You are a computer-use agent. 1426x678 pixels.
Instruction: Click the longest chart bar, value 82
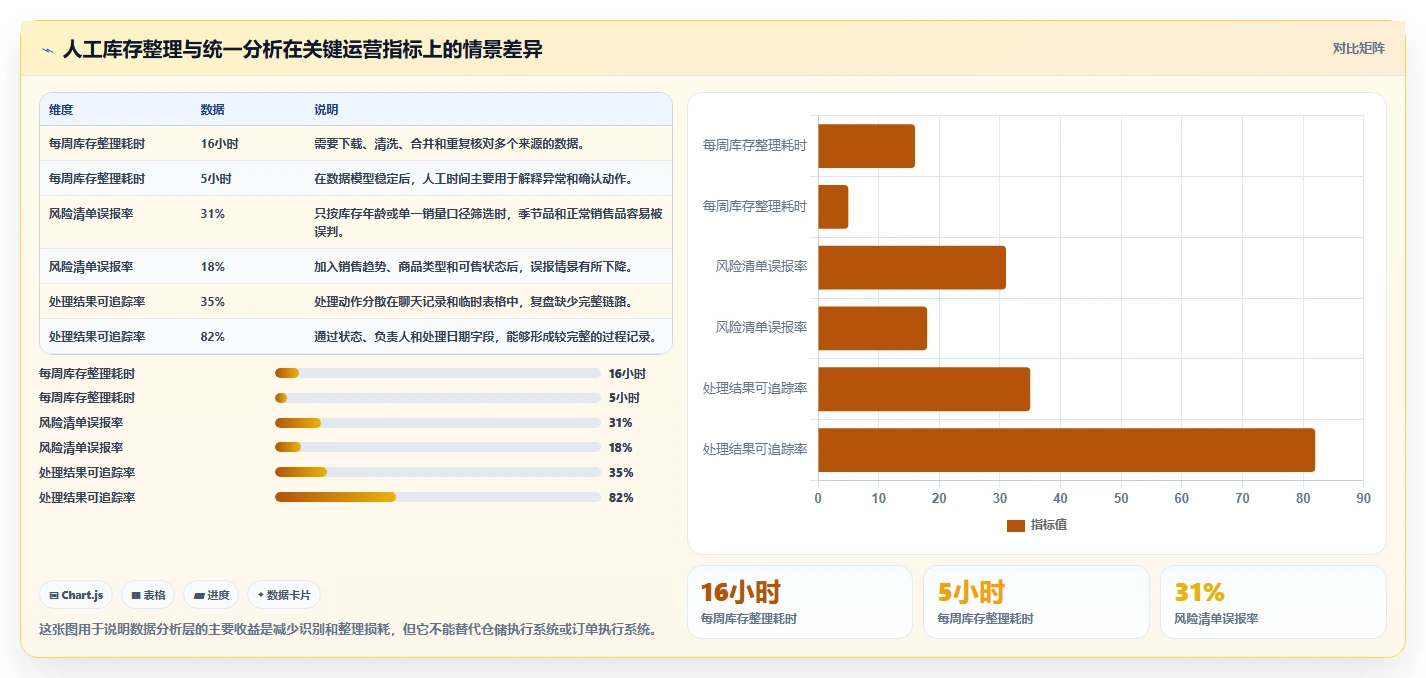pyautogui.click(x=1066, y=450)
